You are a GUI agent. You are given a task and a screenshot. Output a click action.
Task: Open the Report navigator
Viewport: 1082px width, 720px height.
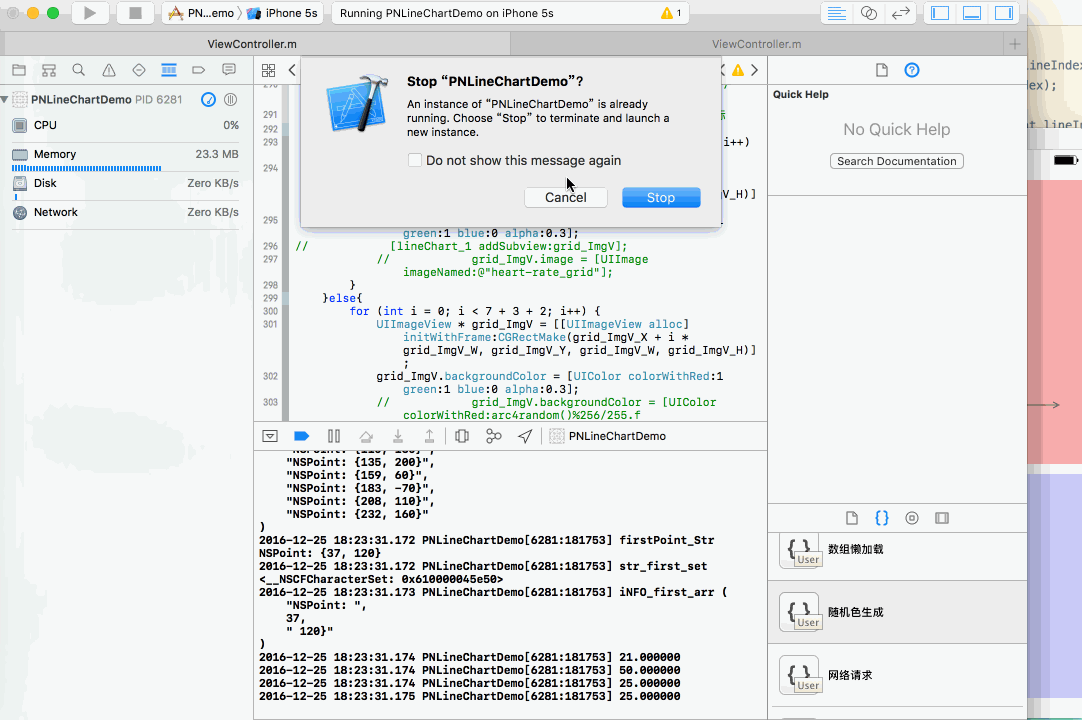(229, 70)
